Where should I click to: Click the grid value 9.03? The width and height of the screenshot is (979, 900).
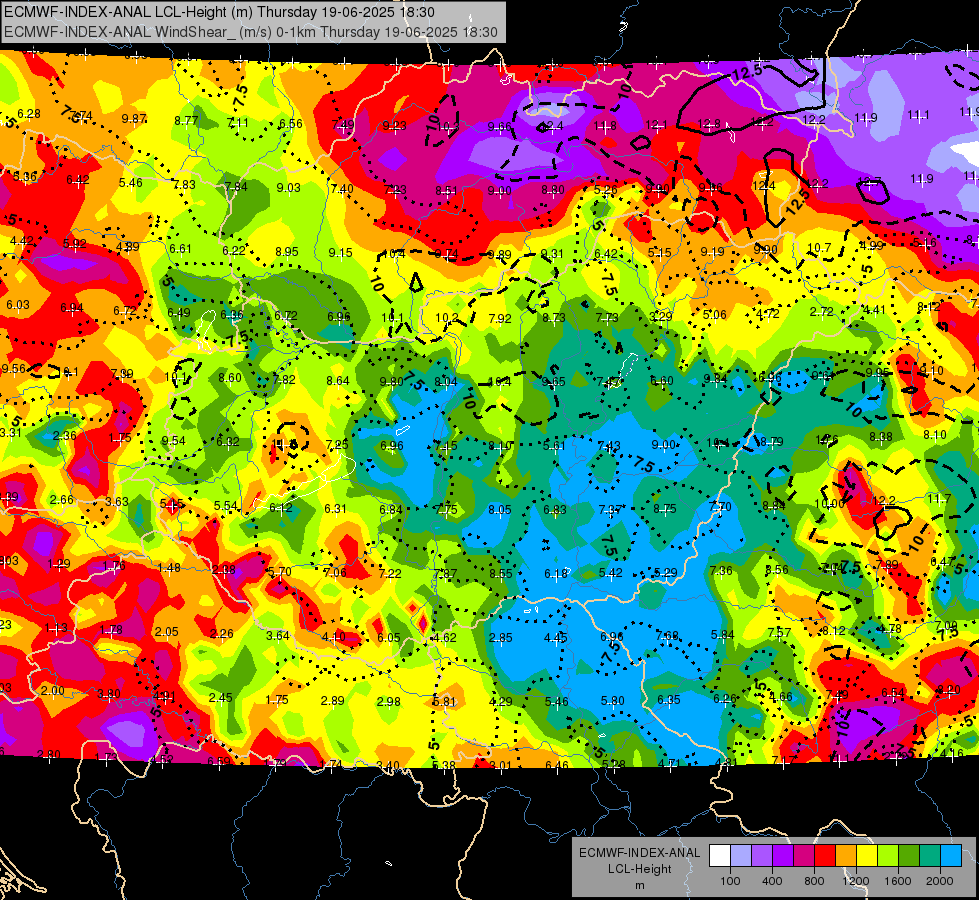point(288,187)
